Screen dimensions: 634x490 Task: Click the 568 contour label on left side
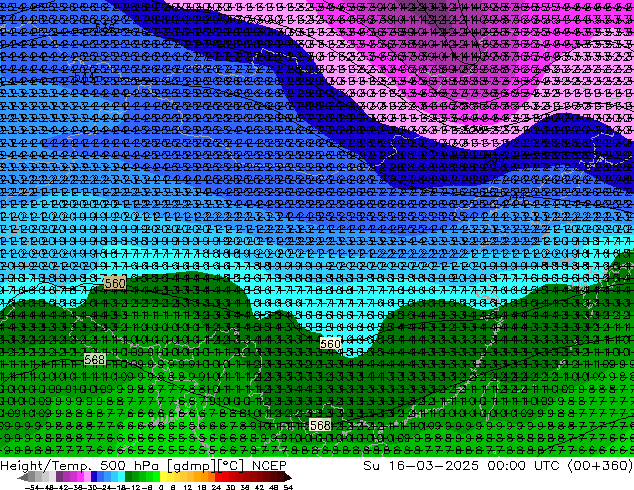[x=95, y=359]
